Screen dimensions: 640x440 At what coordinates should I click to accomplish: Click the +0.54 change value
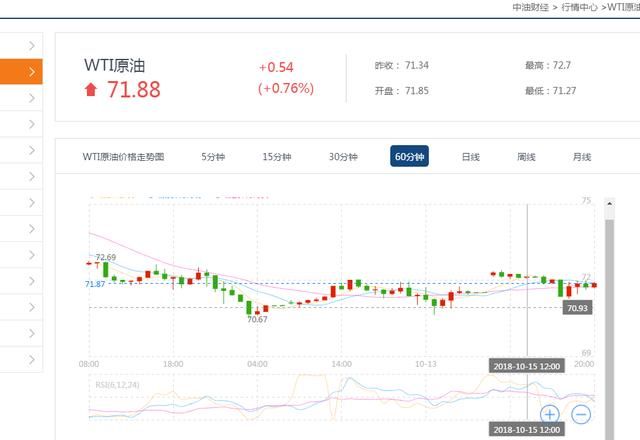276,67
